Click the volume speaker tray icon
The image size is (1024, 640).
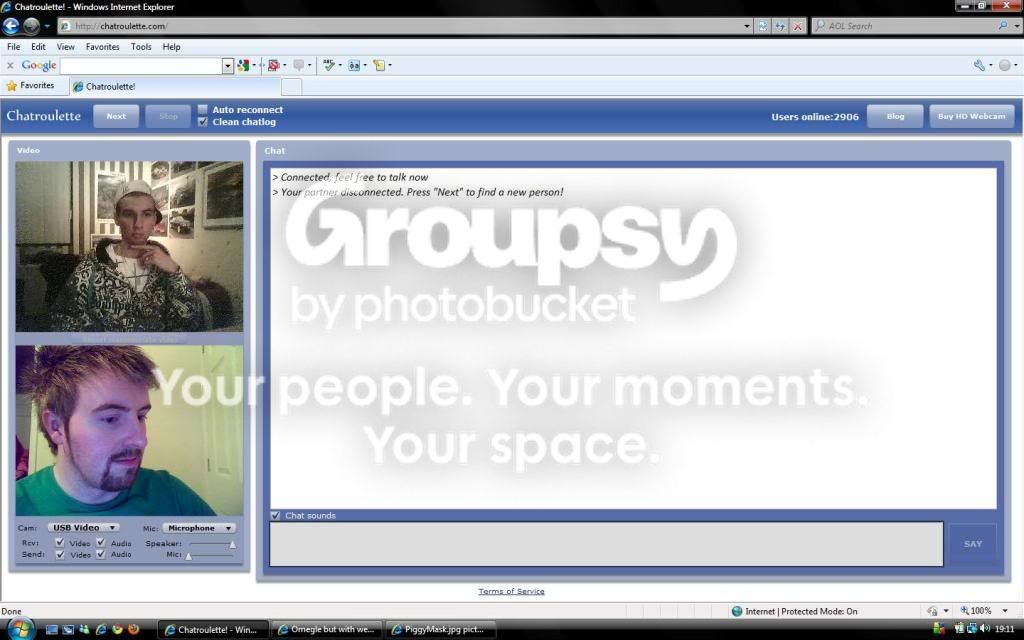984,628
